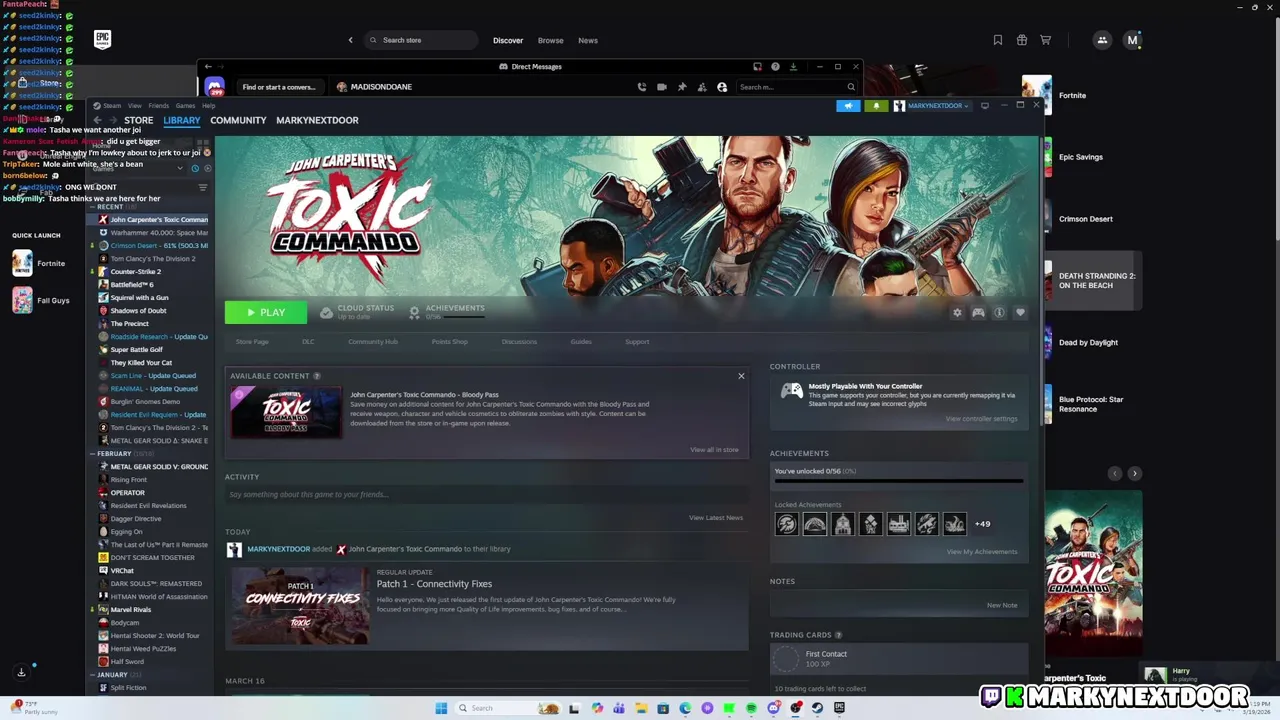Start Discord voice call icon

point(641,87)
